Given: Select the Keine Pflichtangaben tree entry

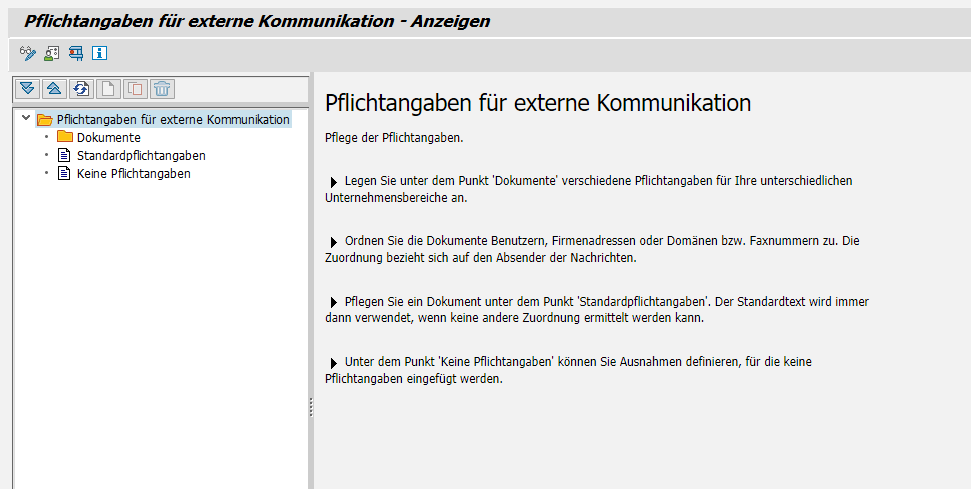Looking at the screenshot, I should click(x=133, y=173).
